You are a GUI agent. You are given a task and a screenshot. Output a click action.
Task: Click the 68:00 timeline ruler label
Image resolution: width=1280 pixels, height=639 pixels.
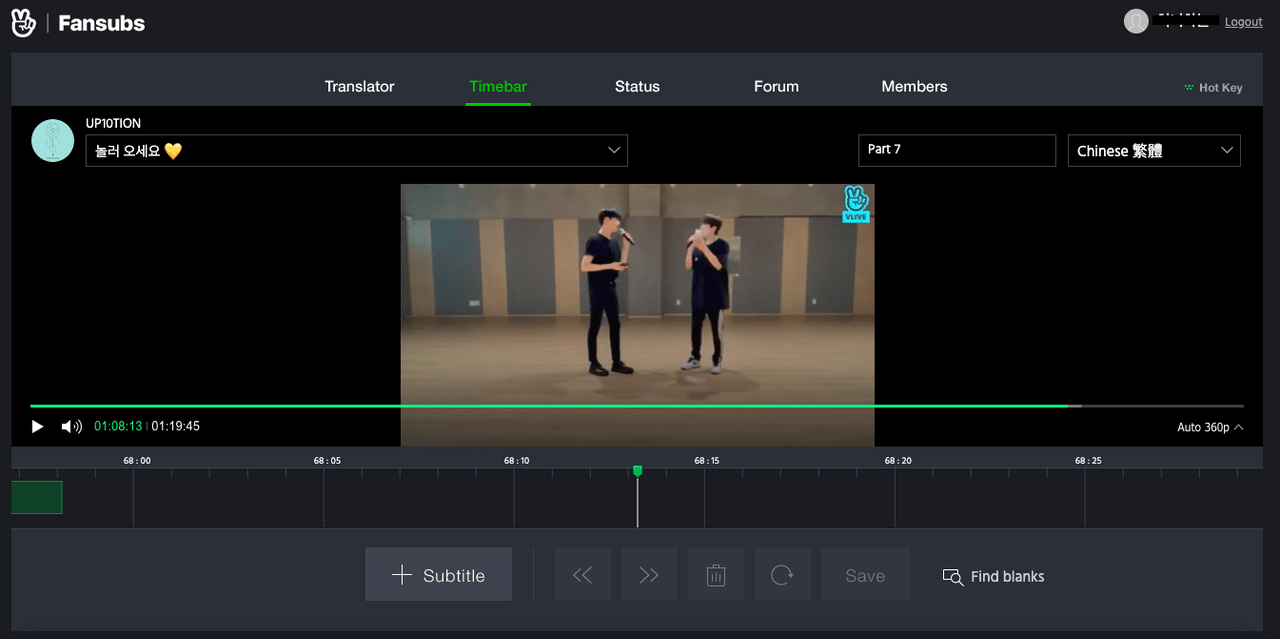click(137, 461)
